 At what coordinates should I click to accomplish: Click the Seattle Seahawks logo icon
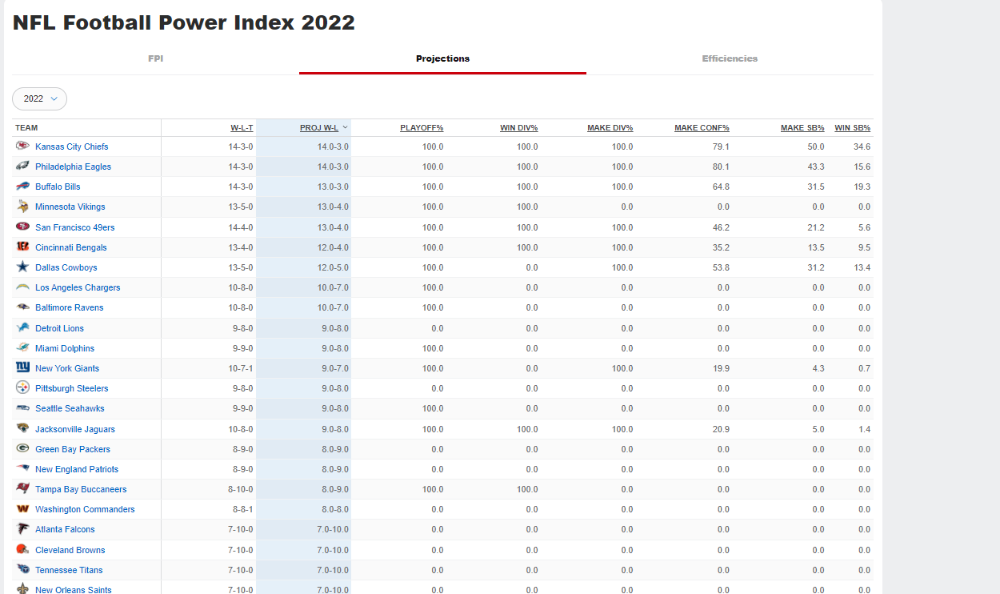tap(23, 408)
